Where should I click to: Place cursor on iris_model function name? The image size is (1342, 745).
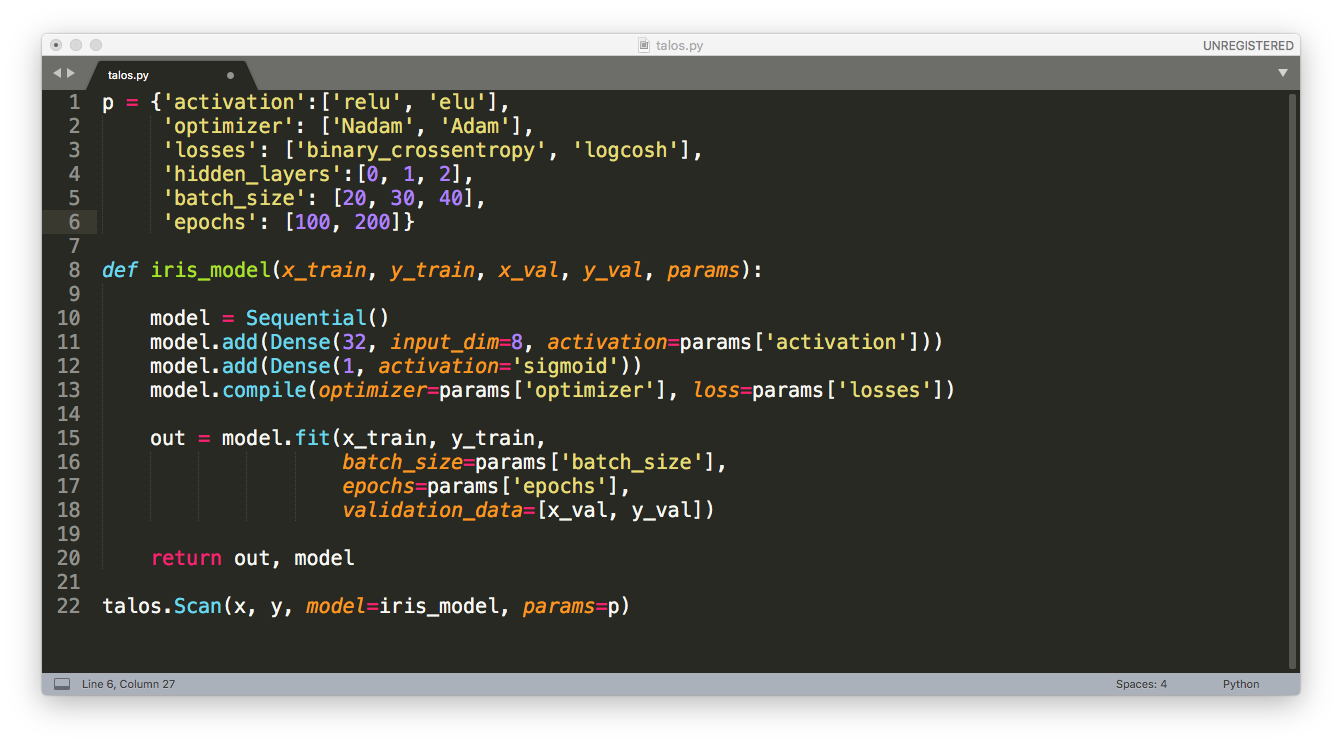(210, 270)
